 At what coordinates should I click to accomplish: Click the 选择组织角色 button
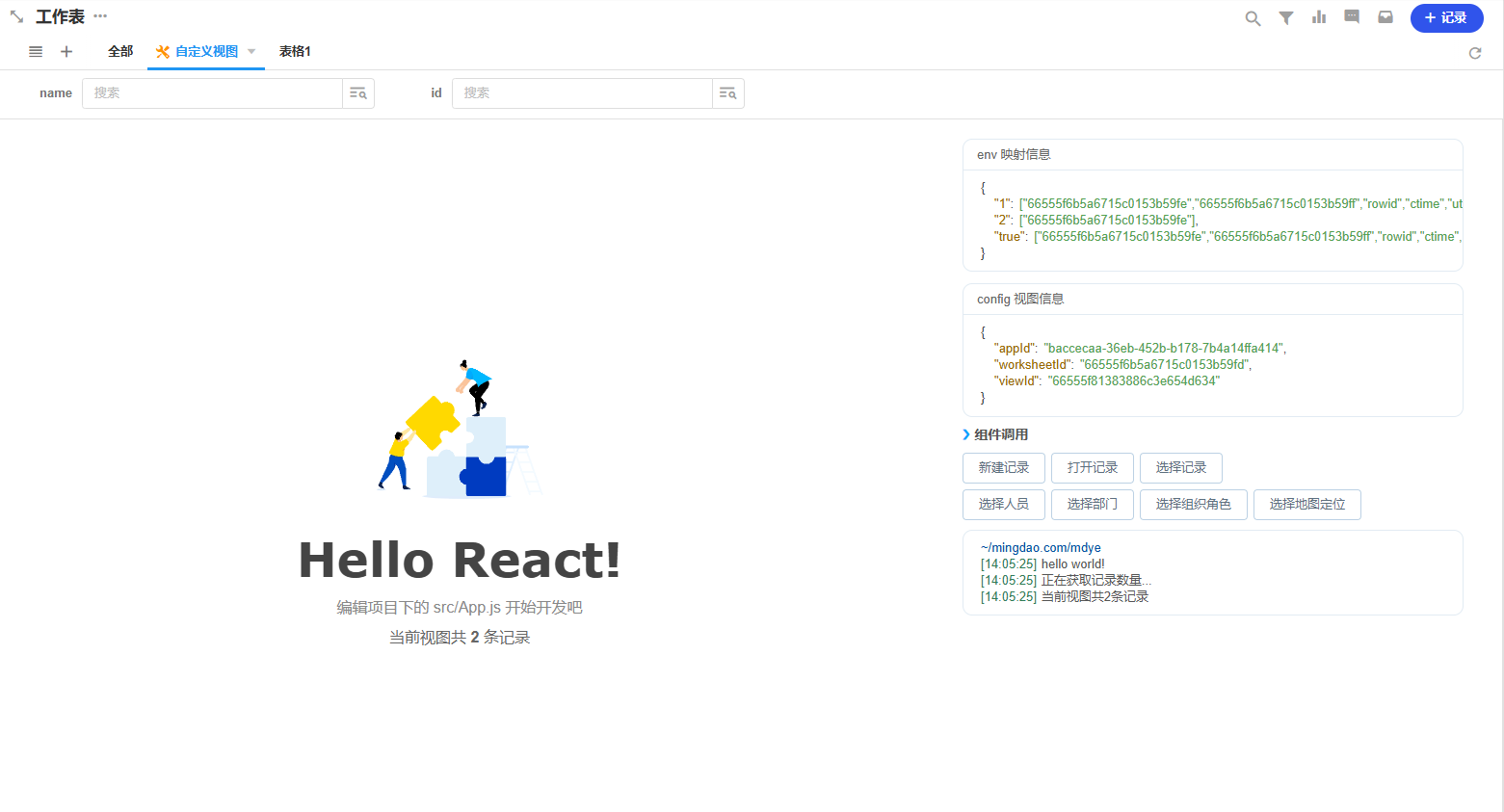tap(1193, 505)
